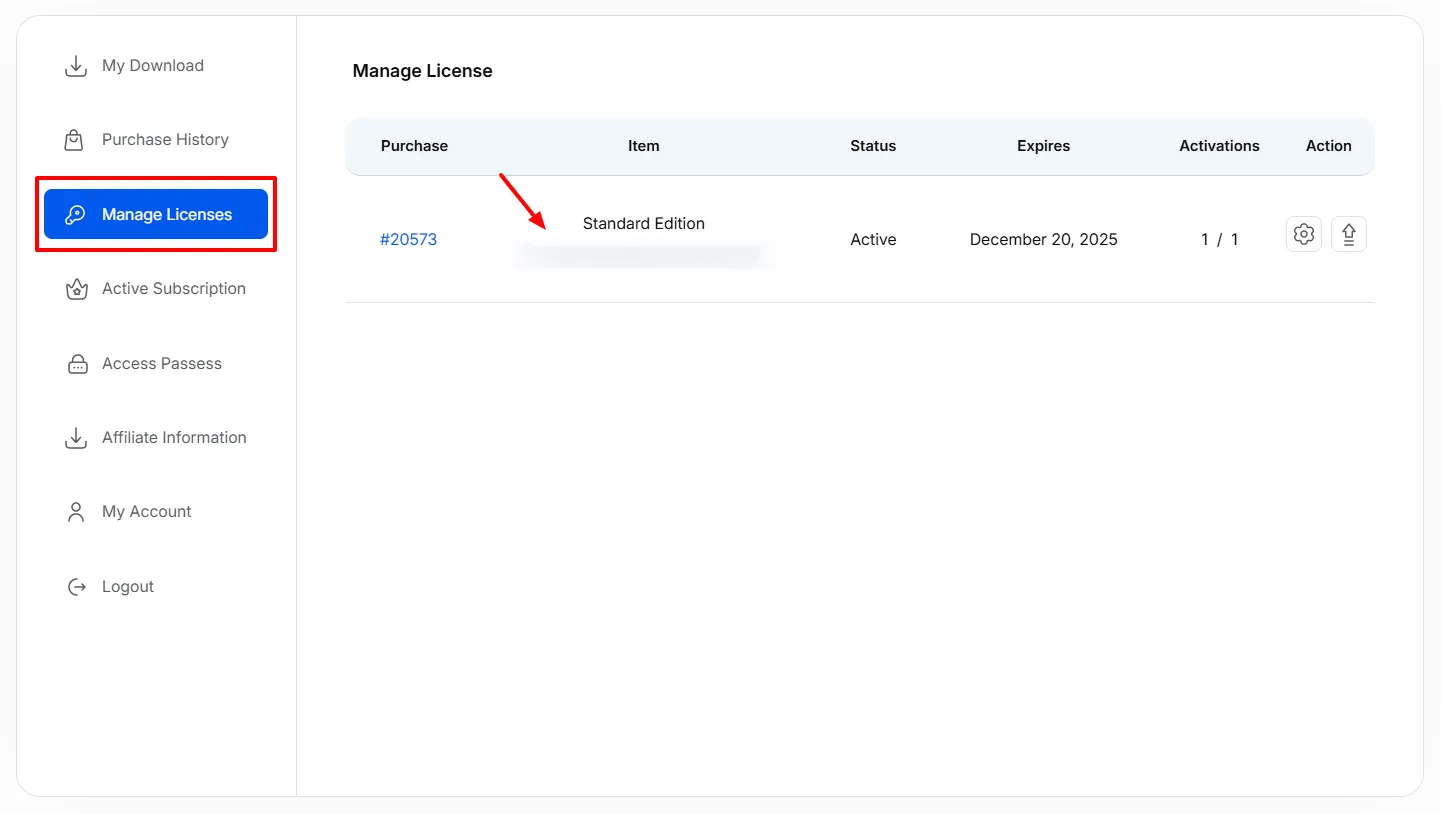Click the blurred license key field
Image resolution: width=1441 pixels, height=814 pixels.
[643, 255]
